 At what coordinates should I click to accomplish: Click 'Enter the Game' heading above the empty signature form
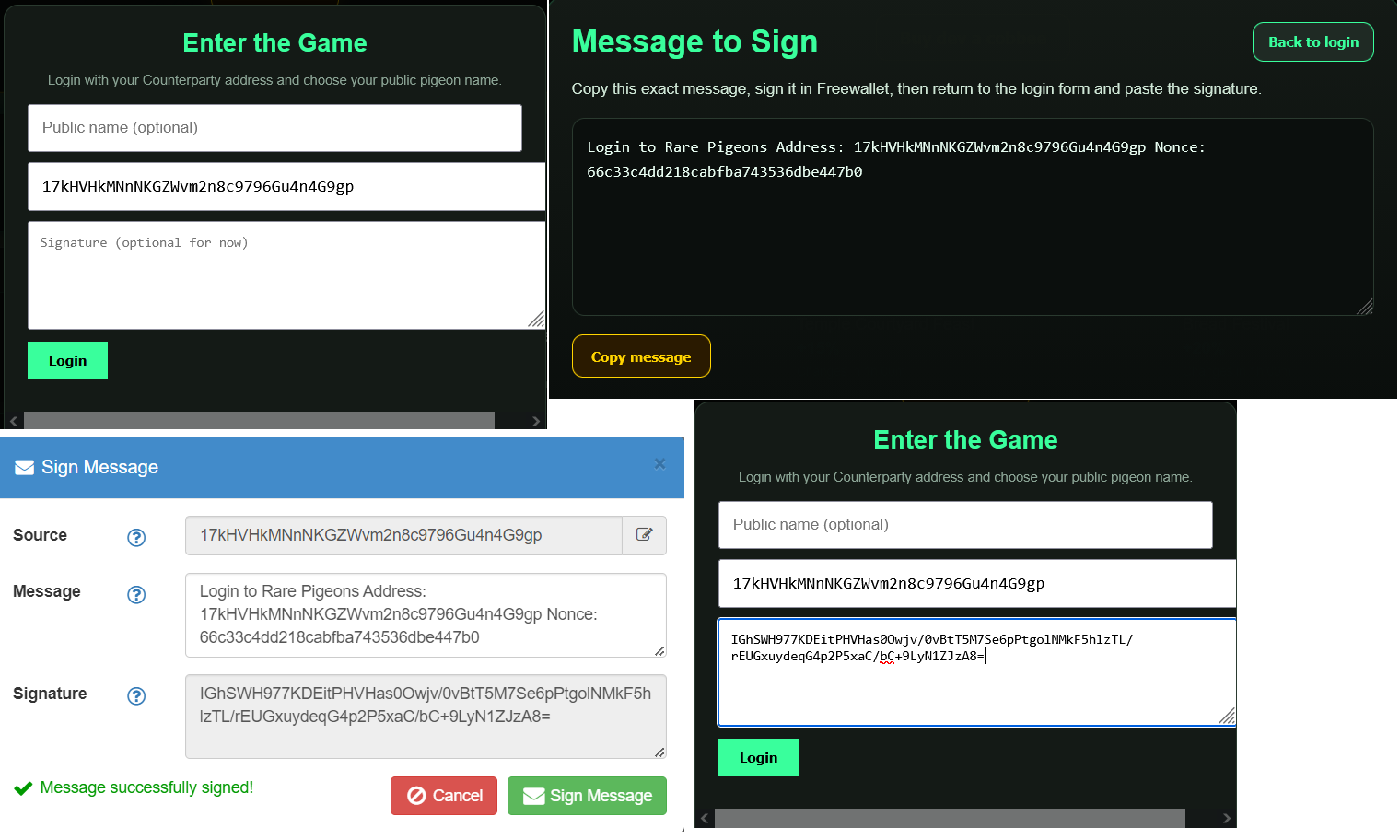(274, 42)
